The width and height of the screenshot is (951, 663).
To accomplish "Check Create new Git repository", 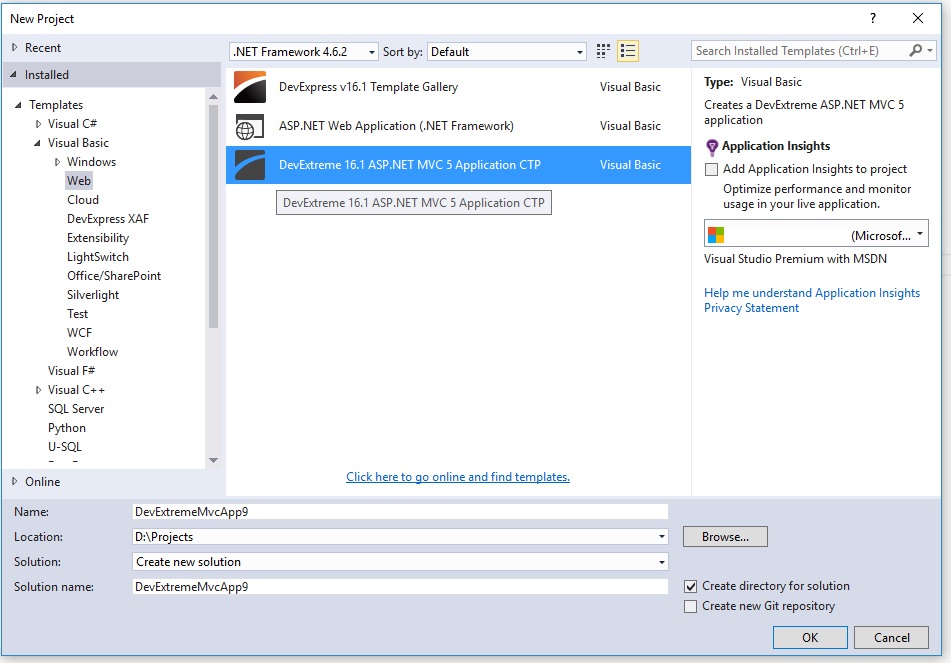I will coord(690,607).
